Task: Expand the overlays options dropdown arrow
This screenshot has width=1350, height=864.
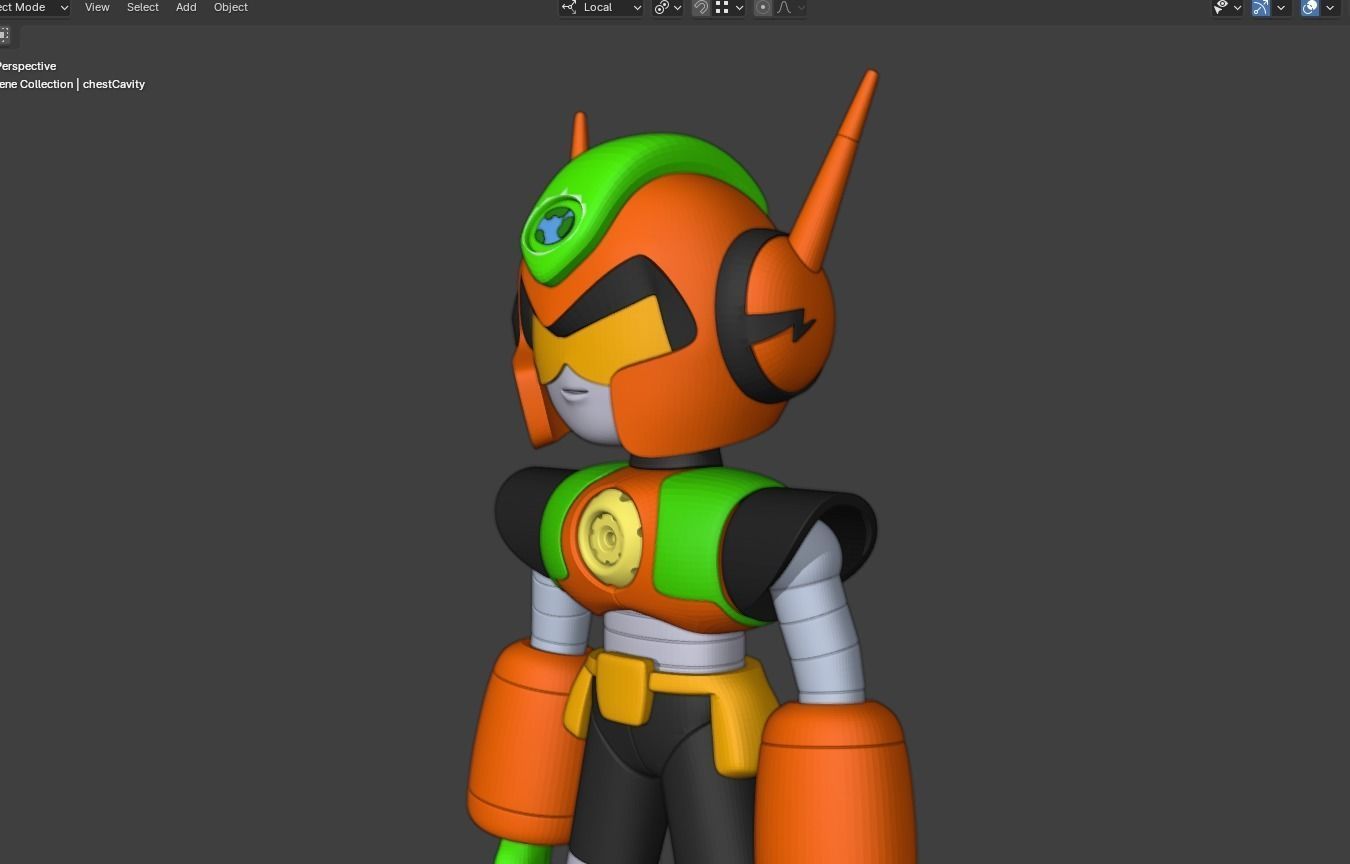Action: point(1330,7)
